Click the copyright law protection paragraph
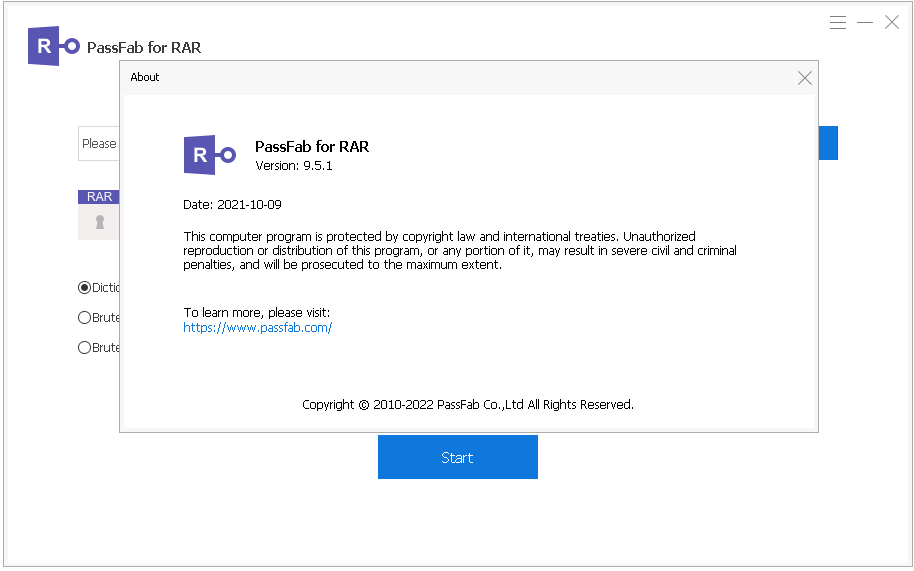This screenshot has height=571, width=914. [x=460, y=251]
